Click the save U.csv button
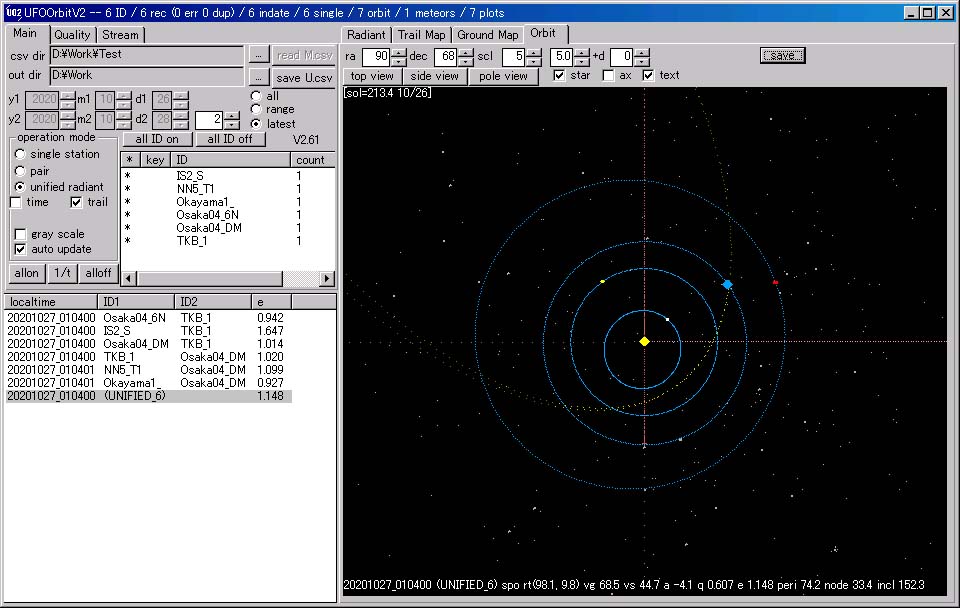Viewport: 960px width, 608px height. [x=303, y=78]
